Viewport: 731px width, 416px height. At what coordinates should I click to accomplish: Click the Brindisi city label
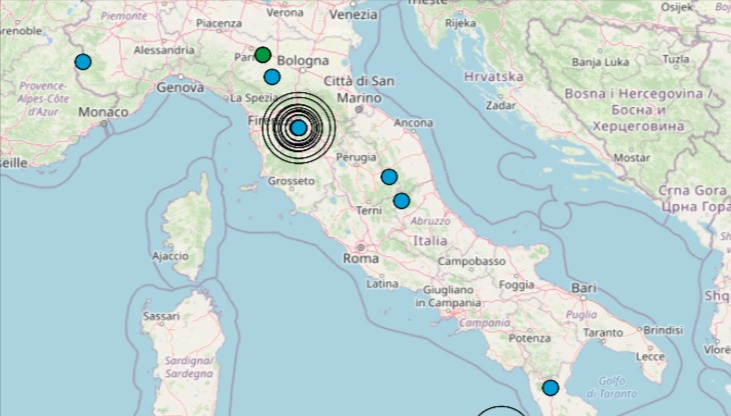click(x=663, y=330)
